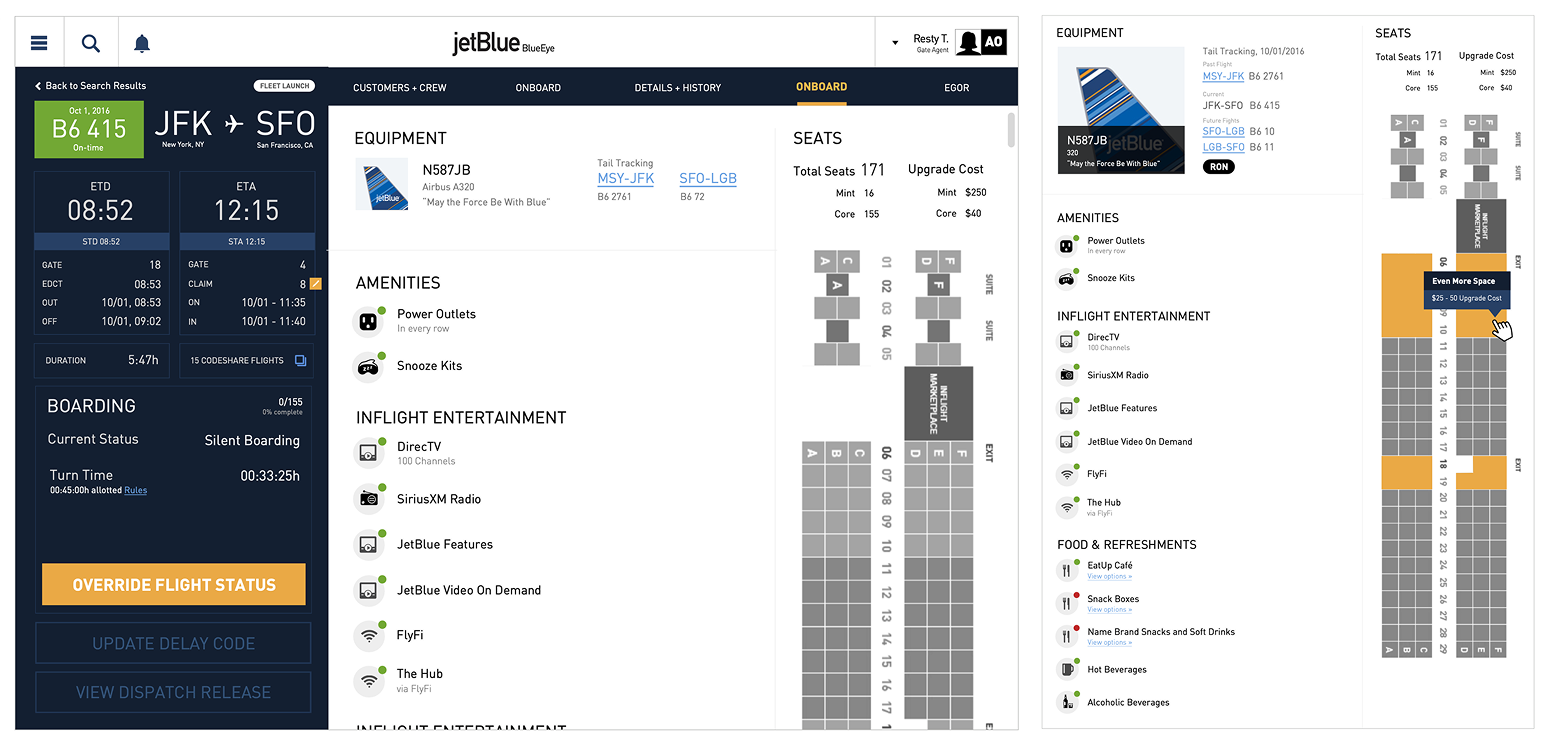Open the notifications bell
This screenshot has height=750, width=1565.
click(x=142, y=43)
